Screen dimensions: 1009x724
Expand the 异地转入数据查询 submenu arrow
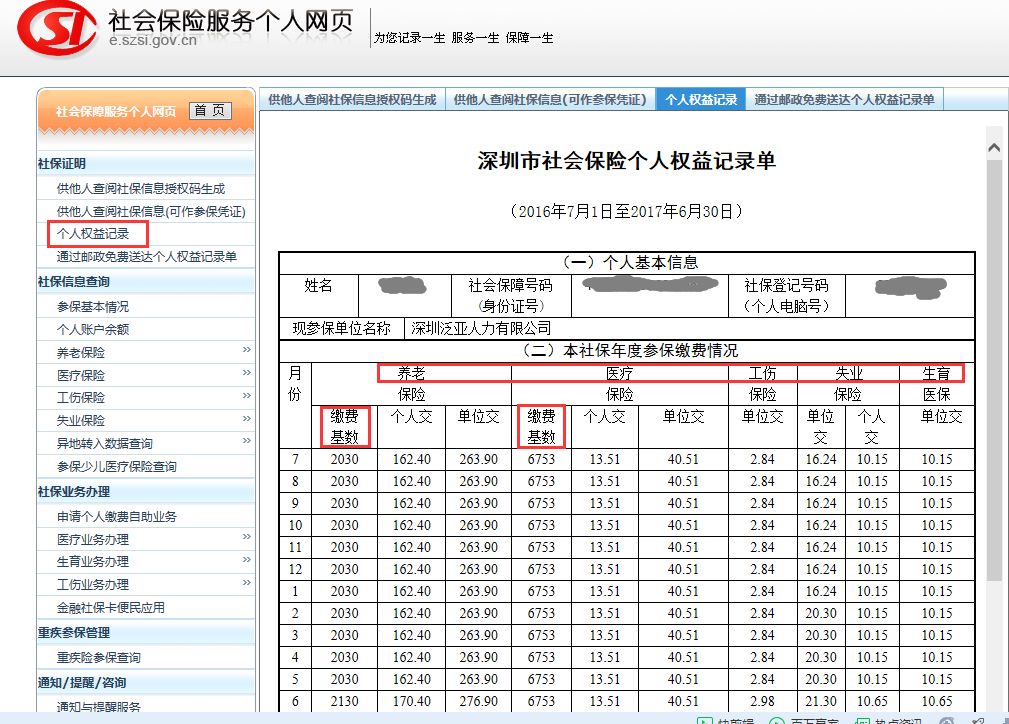pos(246,443)
